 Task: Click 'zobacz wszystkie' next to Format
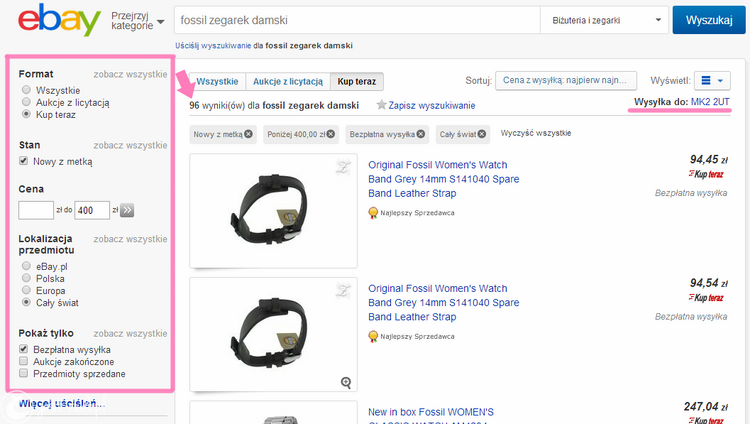click(x=130, y=74)
